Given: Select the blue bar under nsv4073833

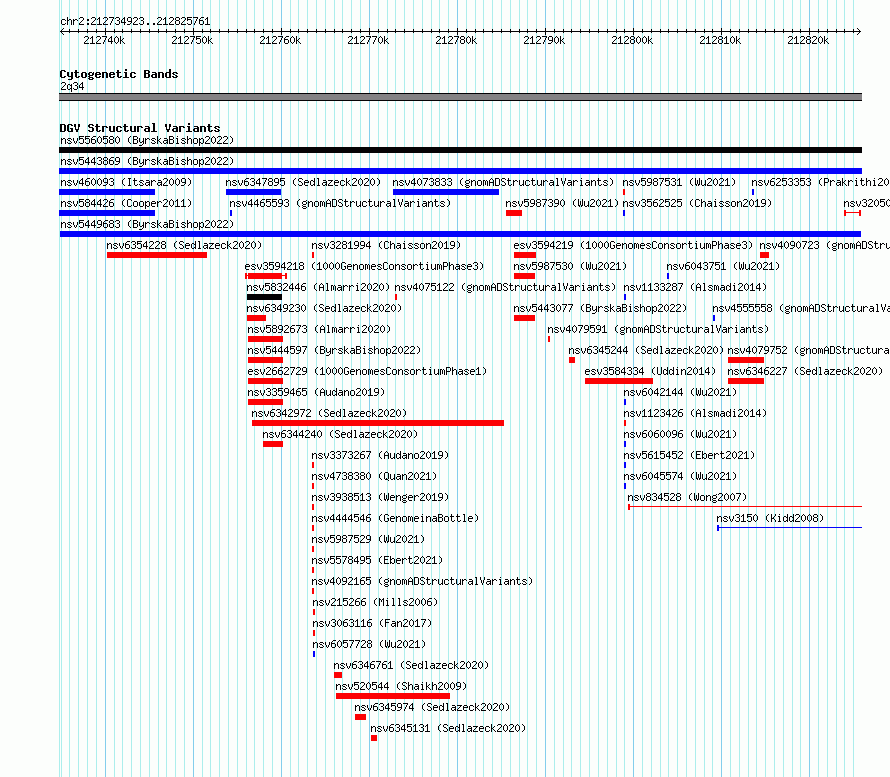Looking at the screenshot, I should pyautogui.click(x=446, y=192).
